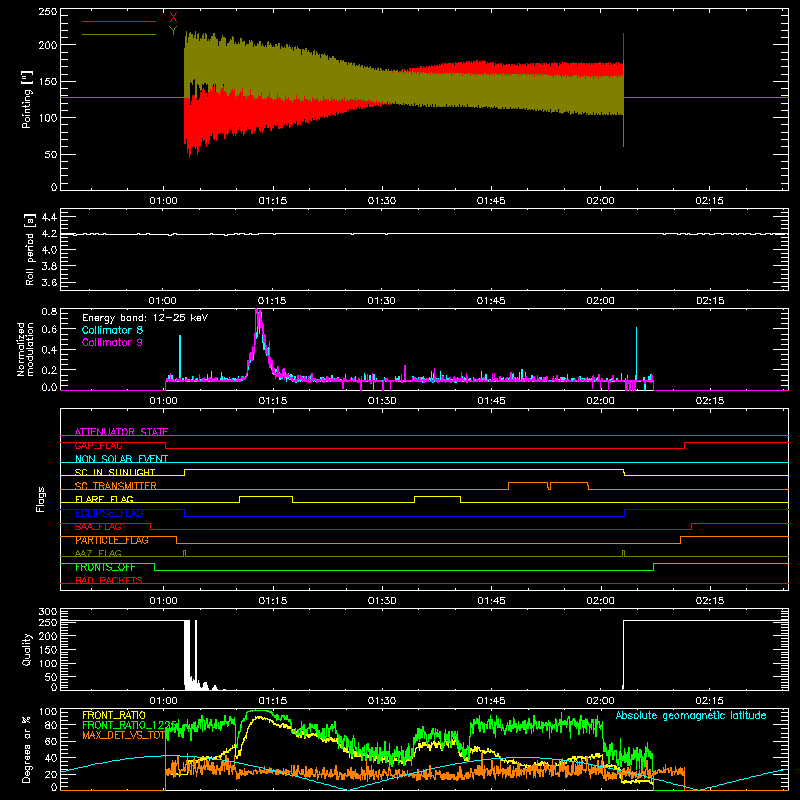Click the SC_IN_SUNLIGHT flag label

[x=115, y=472]
